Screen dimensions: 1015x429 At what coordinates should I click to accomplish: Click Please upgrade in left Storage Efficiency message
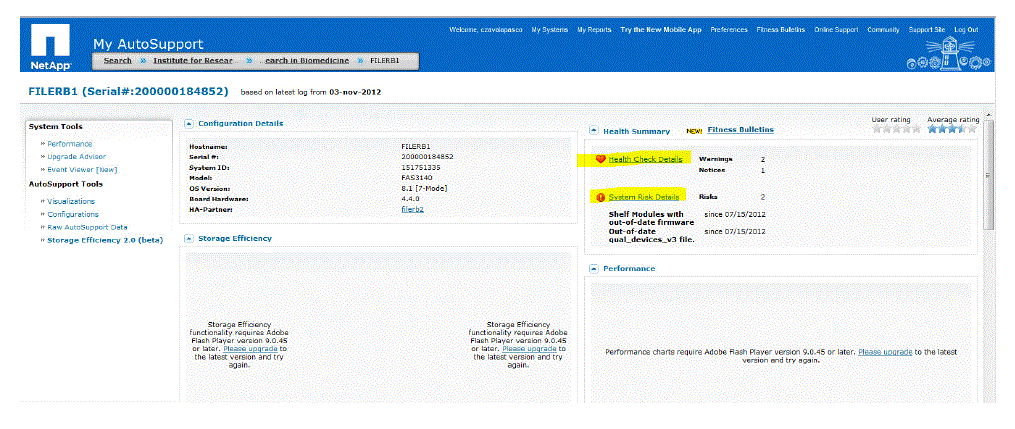[250, 349]
